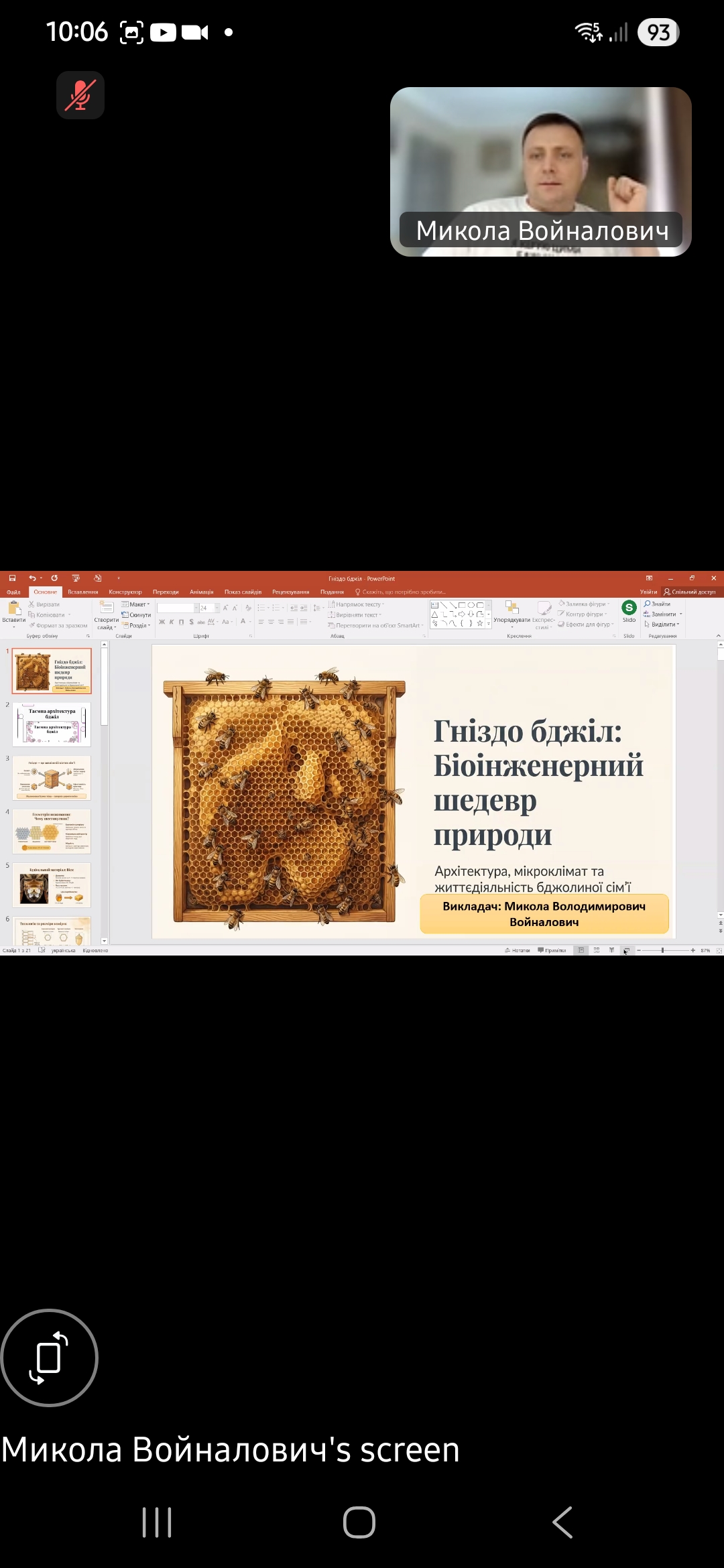Screen dimensions: 724x1568
Task: Toggle strikethrough abc formatting
Action: 201,622
